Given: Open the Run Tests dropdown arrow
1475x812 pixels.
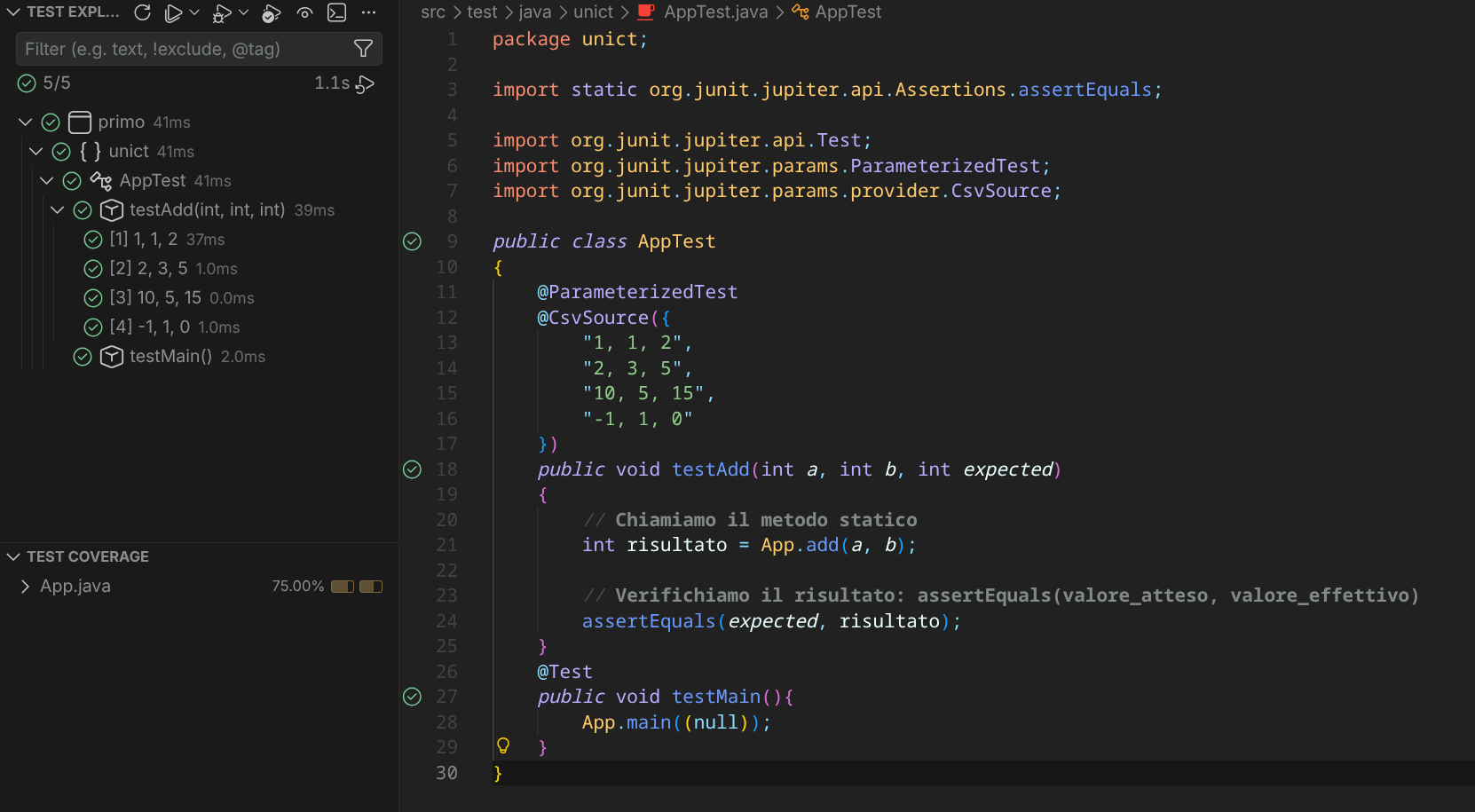Looking at the screenshot, I should click(194, 12).
